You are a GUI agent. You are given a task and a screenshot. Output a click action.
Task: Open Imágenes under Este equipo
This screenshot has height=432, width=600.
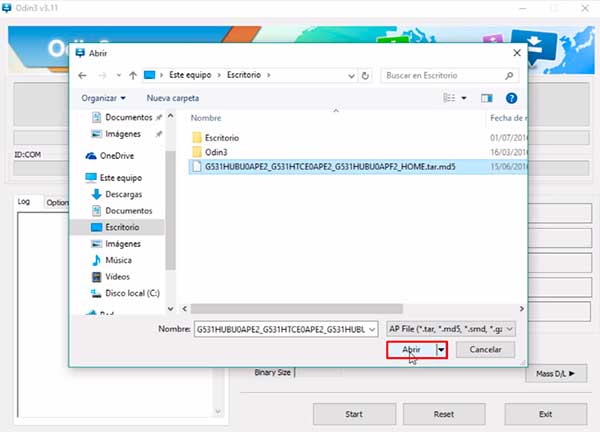click(116, 244)
